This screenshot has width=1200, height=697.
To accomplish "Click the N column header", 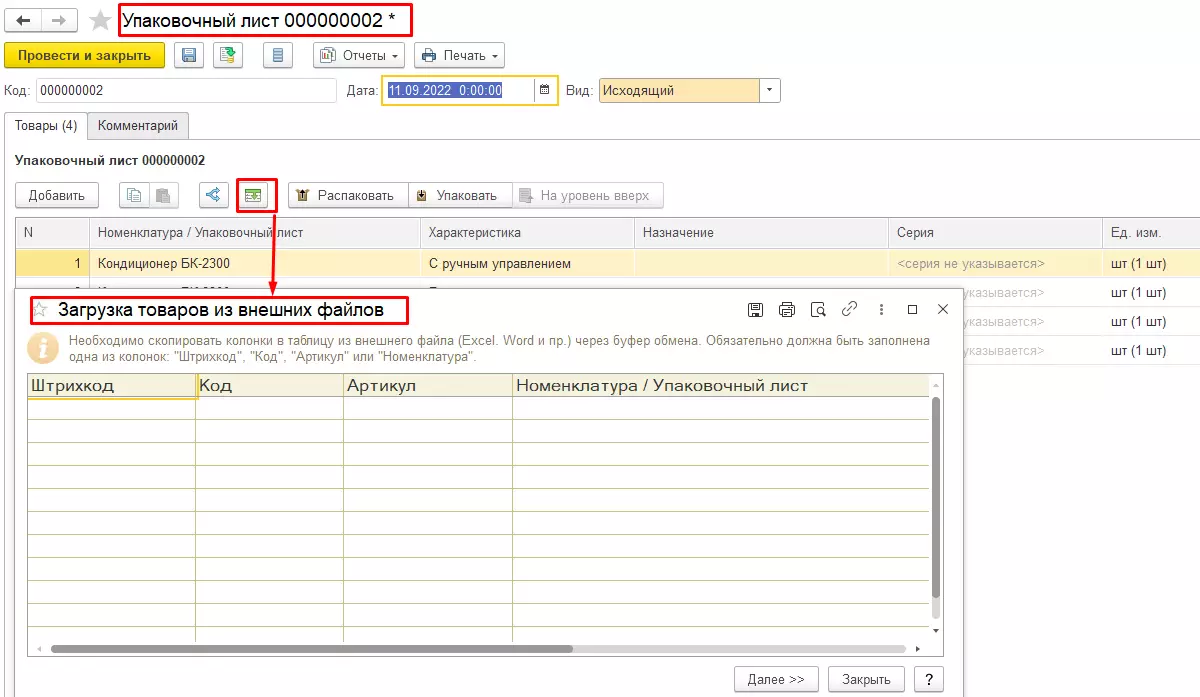I will point(52,232).
